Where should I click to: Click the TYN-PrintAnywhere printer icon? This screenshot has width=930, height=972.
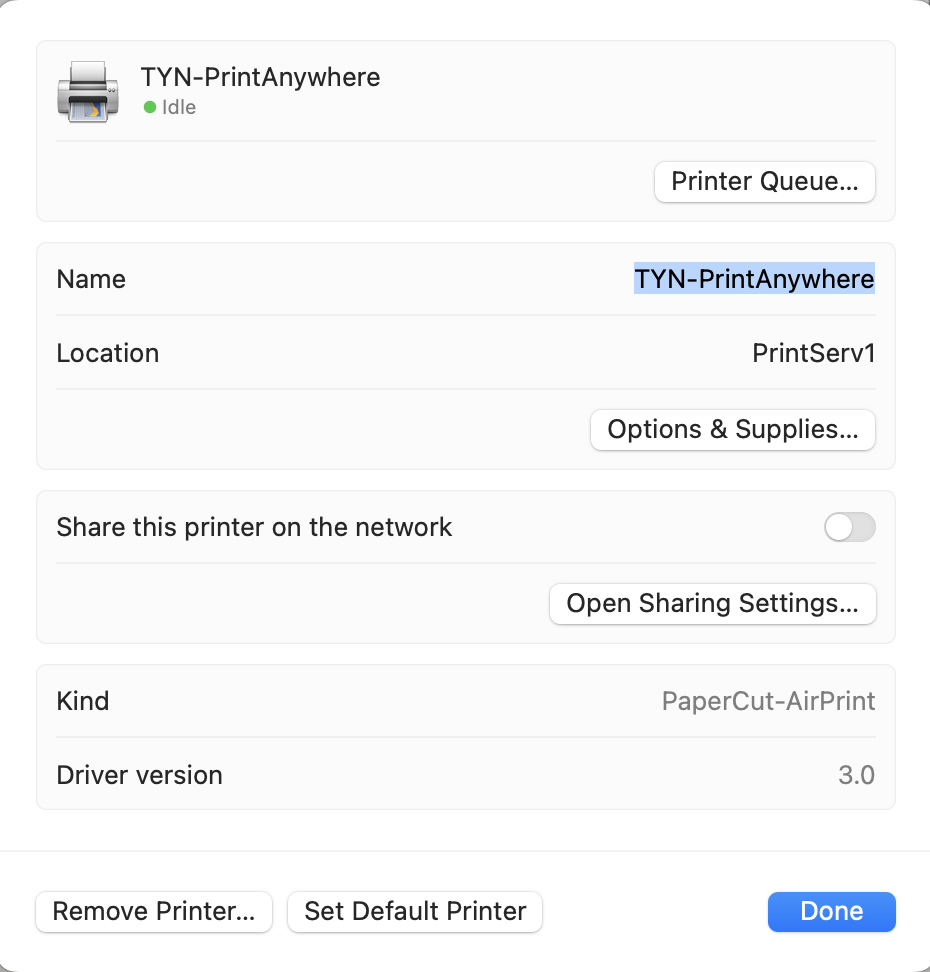pyautogui.click(x=88, y=91)
